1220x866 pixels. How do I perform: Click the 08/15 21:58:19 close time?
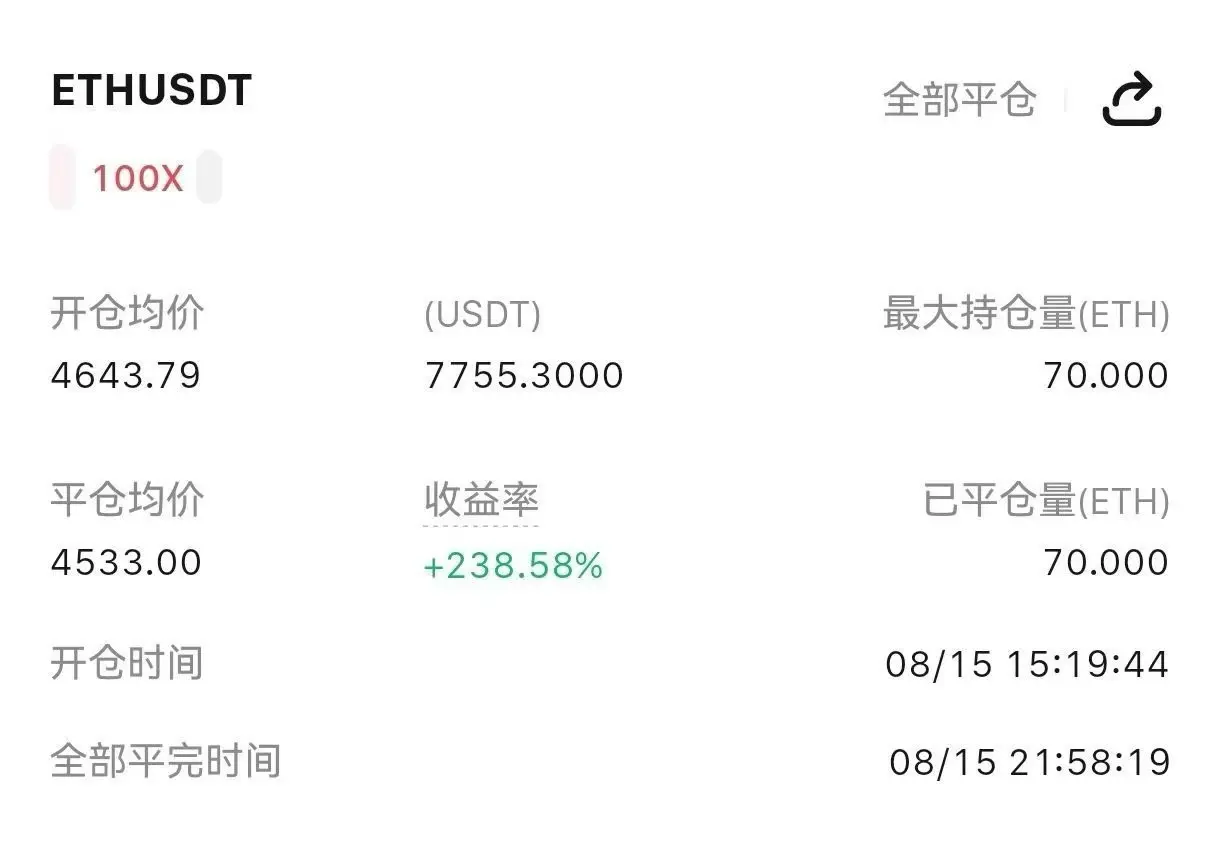[x=1029, y=762]
